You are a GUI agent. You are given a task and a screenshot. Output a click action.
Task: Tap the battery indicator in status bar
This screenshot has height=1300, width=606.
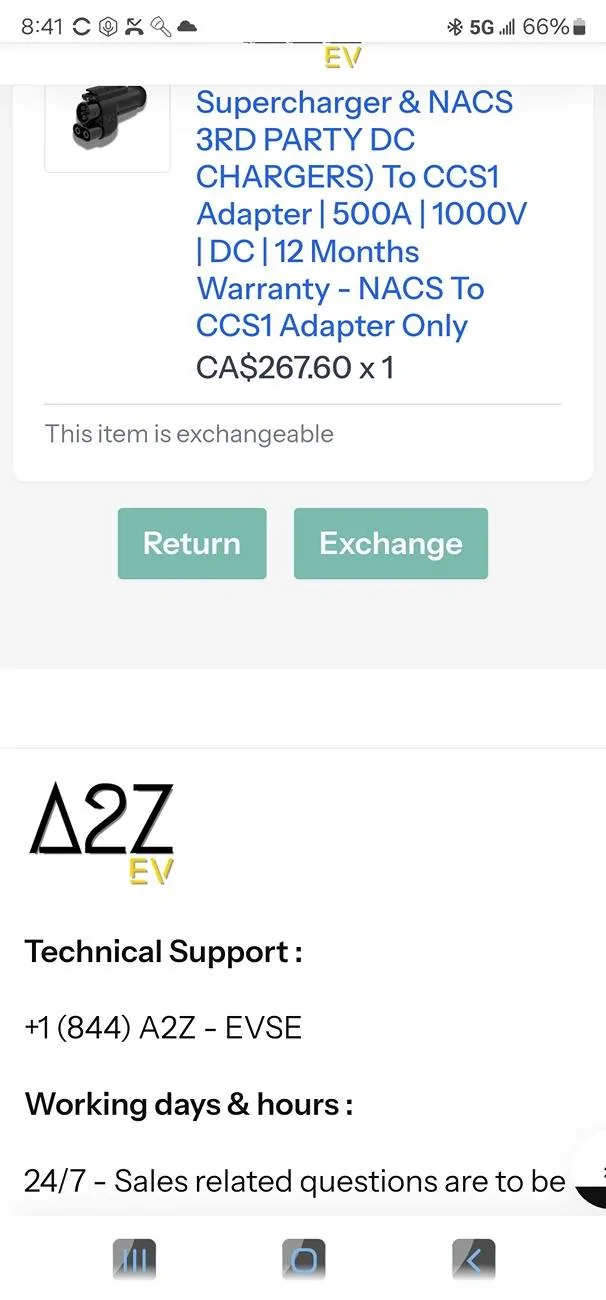tap(579, 27)
